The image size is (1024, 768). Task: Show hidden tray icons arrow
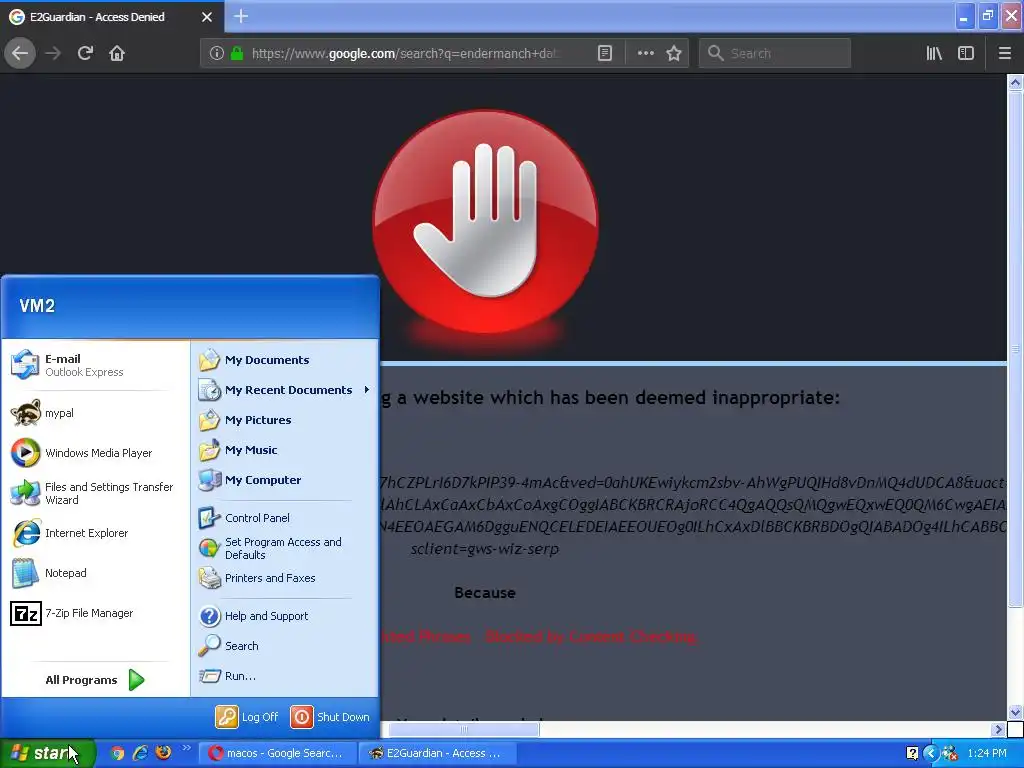point(931,753)
